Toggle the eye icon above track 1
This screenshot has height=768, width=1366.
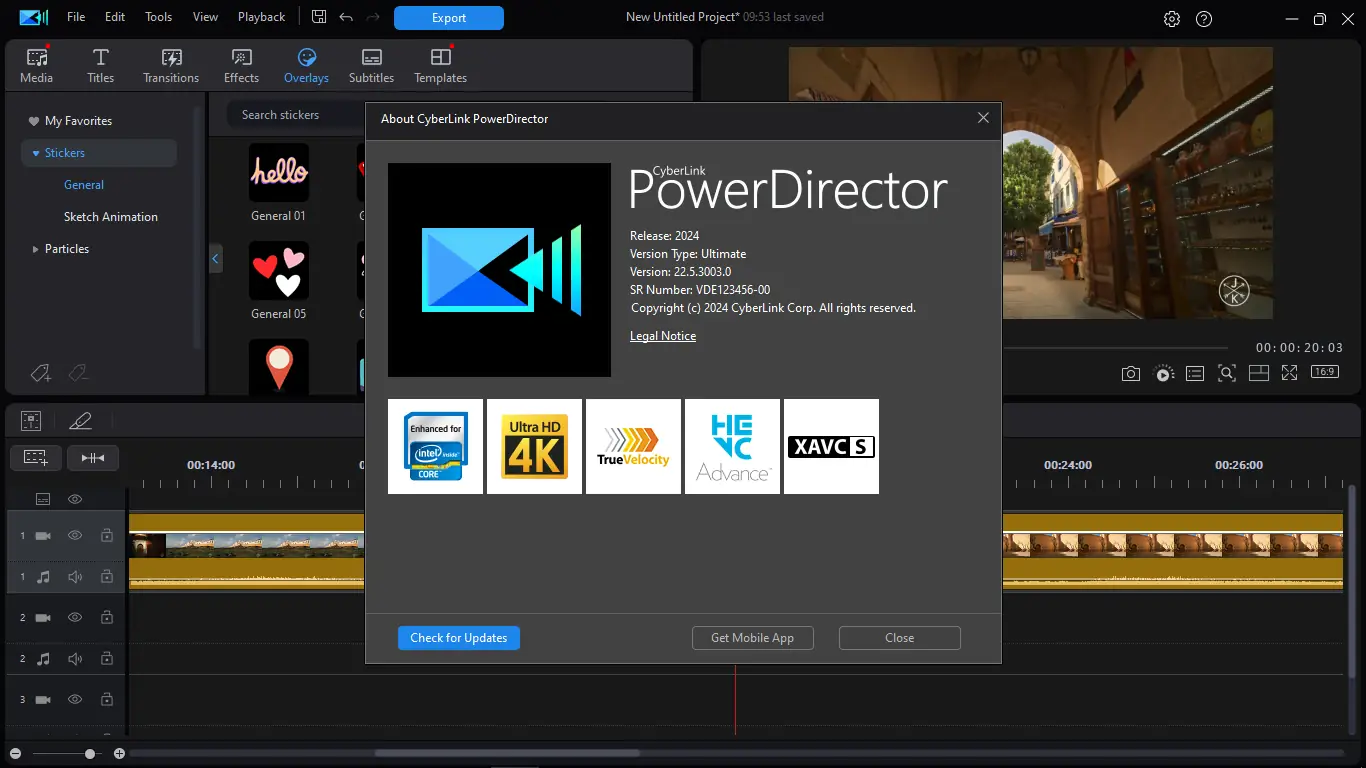(x=75, y=499)
